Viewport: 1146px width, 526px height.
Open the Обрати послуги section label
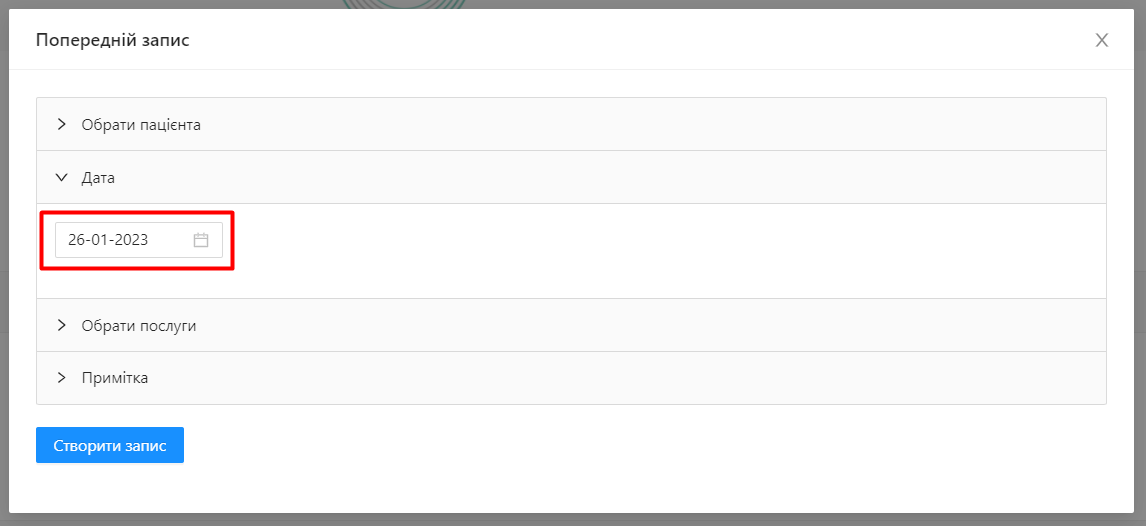click(139, 325)
